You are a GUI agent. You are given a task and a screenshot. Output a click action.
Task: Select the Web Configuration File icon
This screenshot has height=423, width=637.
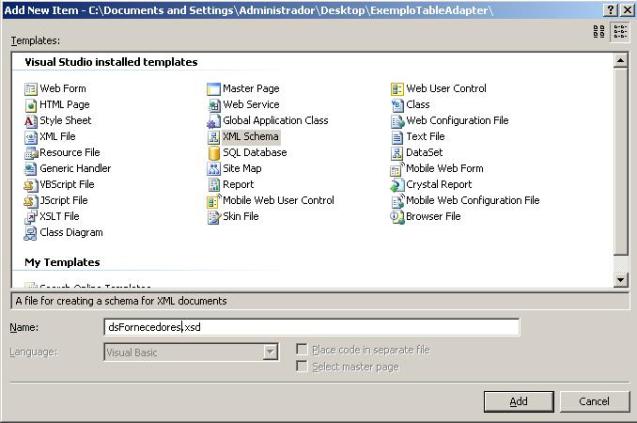(397, 121)
